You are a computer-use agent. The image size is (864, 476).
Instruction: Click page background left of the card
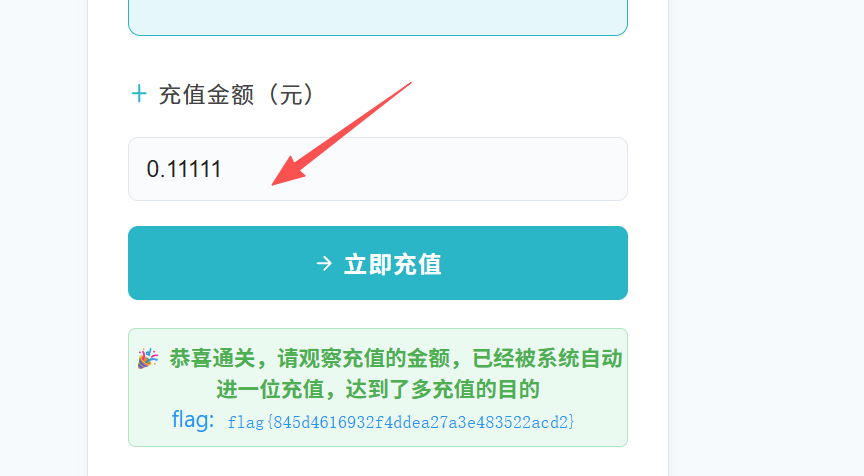click(44, 238)
